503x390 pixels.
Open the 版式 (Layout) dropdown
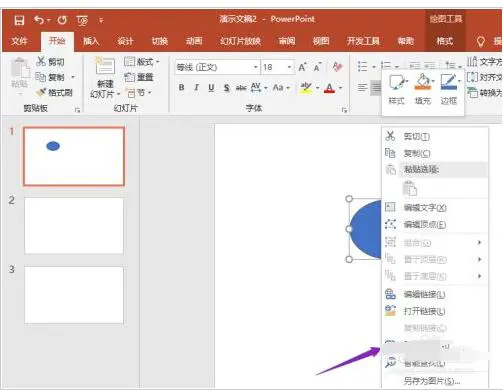coord(142,62)
